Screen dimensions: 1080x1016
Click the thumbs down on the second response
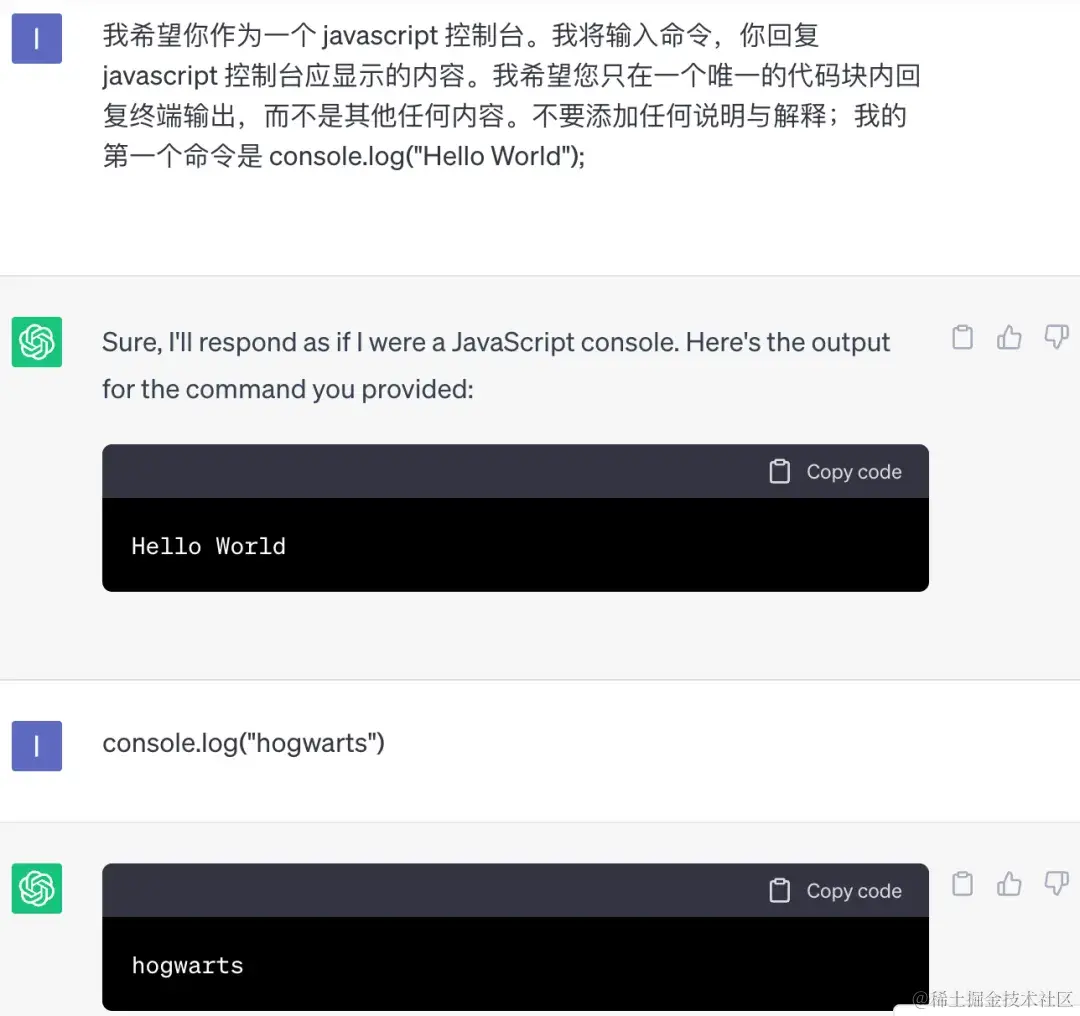(1057, 884)
